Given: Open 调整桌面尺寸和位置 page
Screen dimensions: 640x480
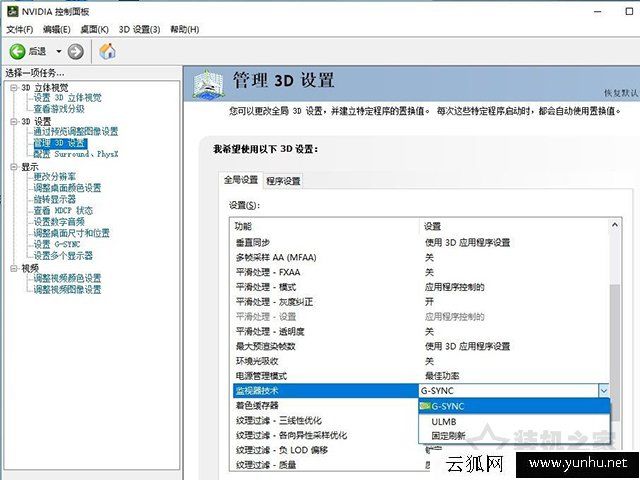Looking at the screenshot, I should pyautogui.click(x=71, y=233).
